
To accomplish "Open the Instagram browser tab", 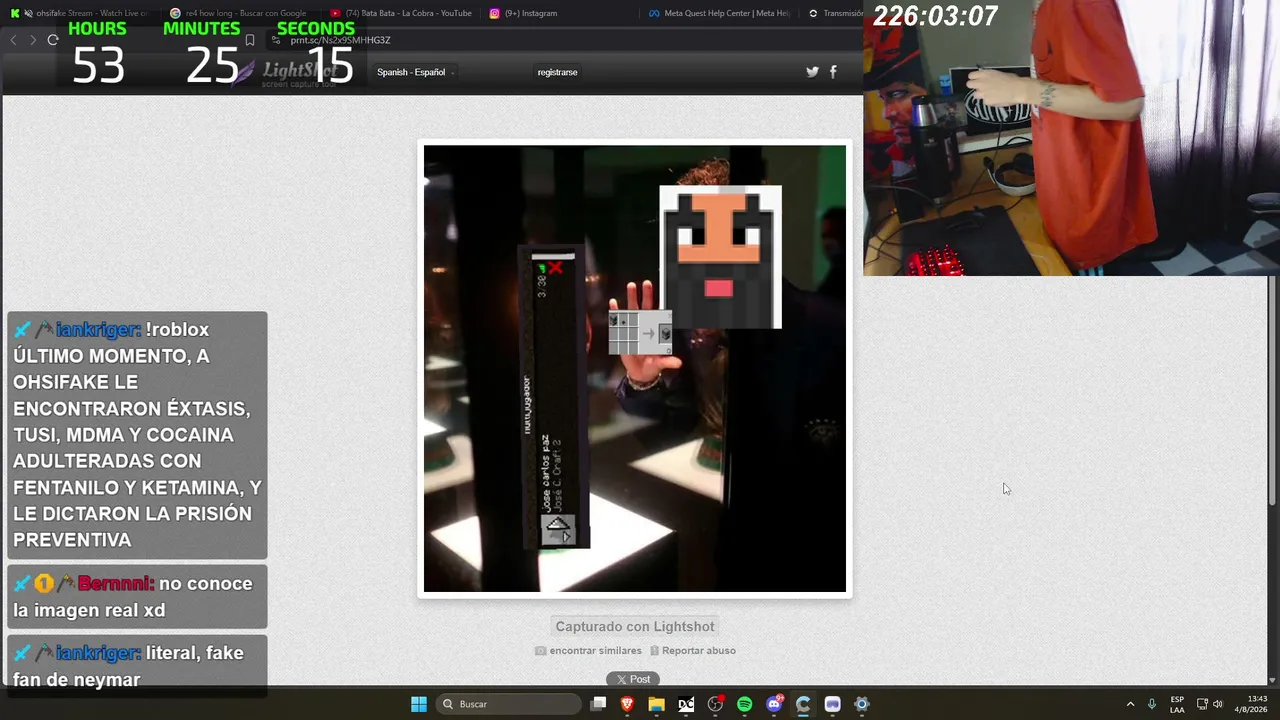I will (x=558, y=13).
